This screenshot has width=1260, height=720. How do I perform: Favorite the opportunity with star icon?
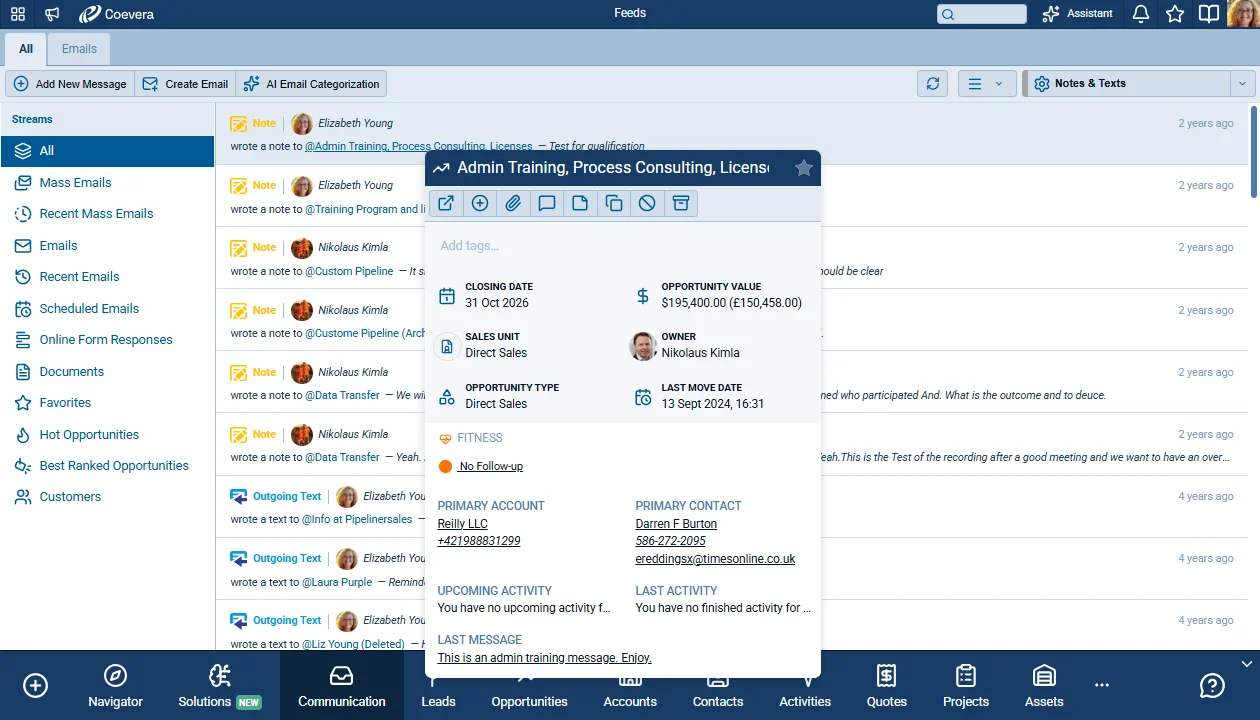[803, 168]
